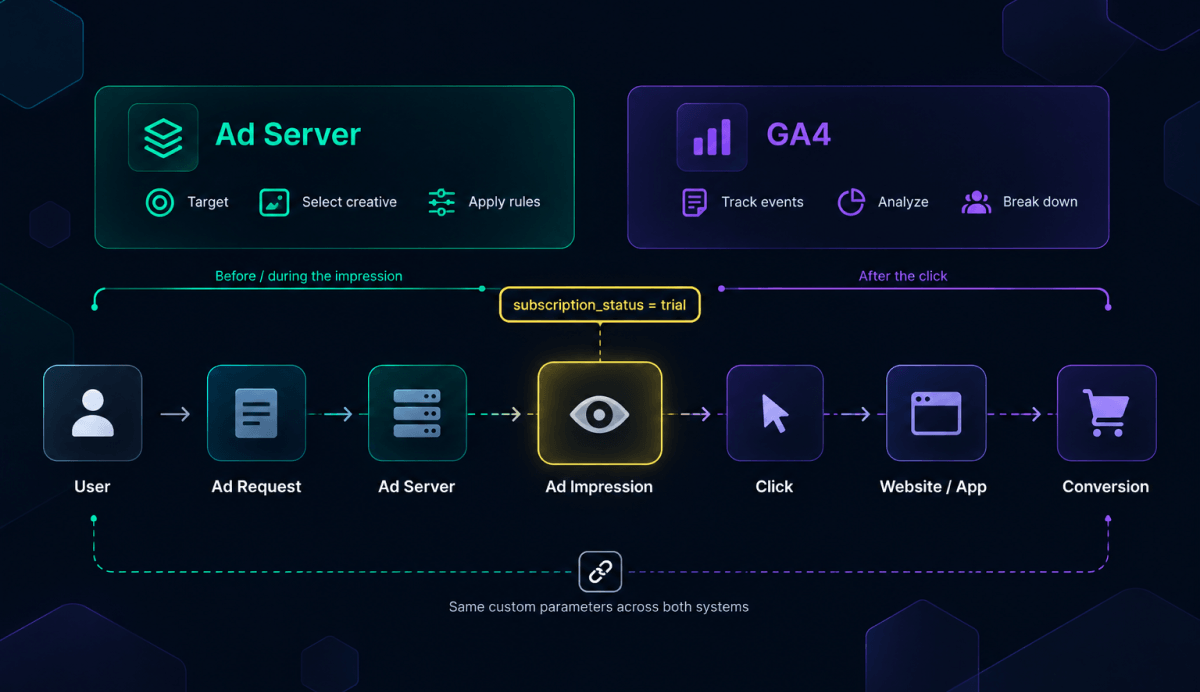Click the chain link icon at bottom
Screen dimensions: 1200x692
600,572
